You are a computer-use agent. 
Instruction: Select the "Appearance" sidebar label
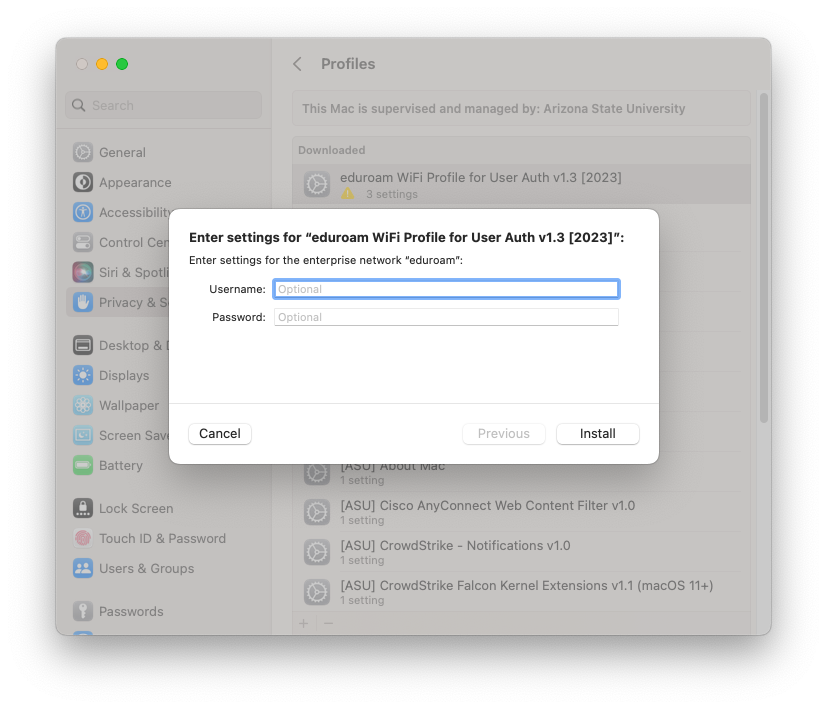point(135,183)
